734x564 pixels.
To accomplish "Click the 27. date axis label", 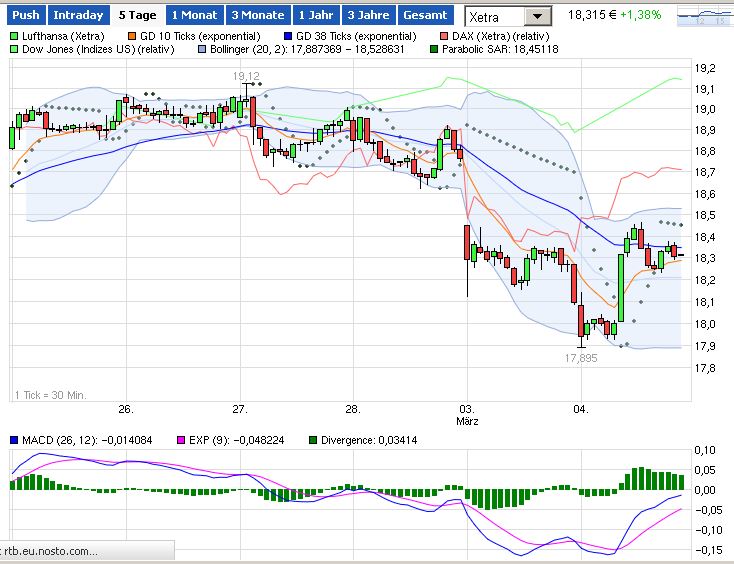I will 240,409.
